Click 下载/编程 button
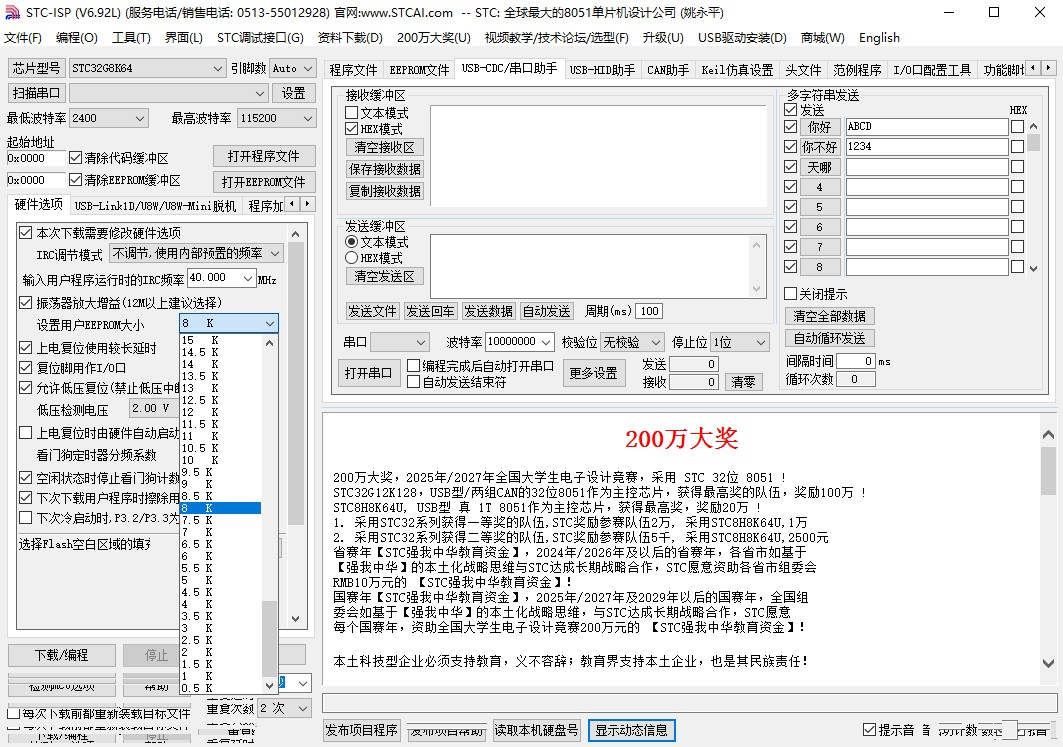1063x747 pixels. pyautogui.click(x=62, y=655)
